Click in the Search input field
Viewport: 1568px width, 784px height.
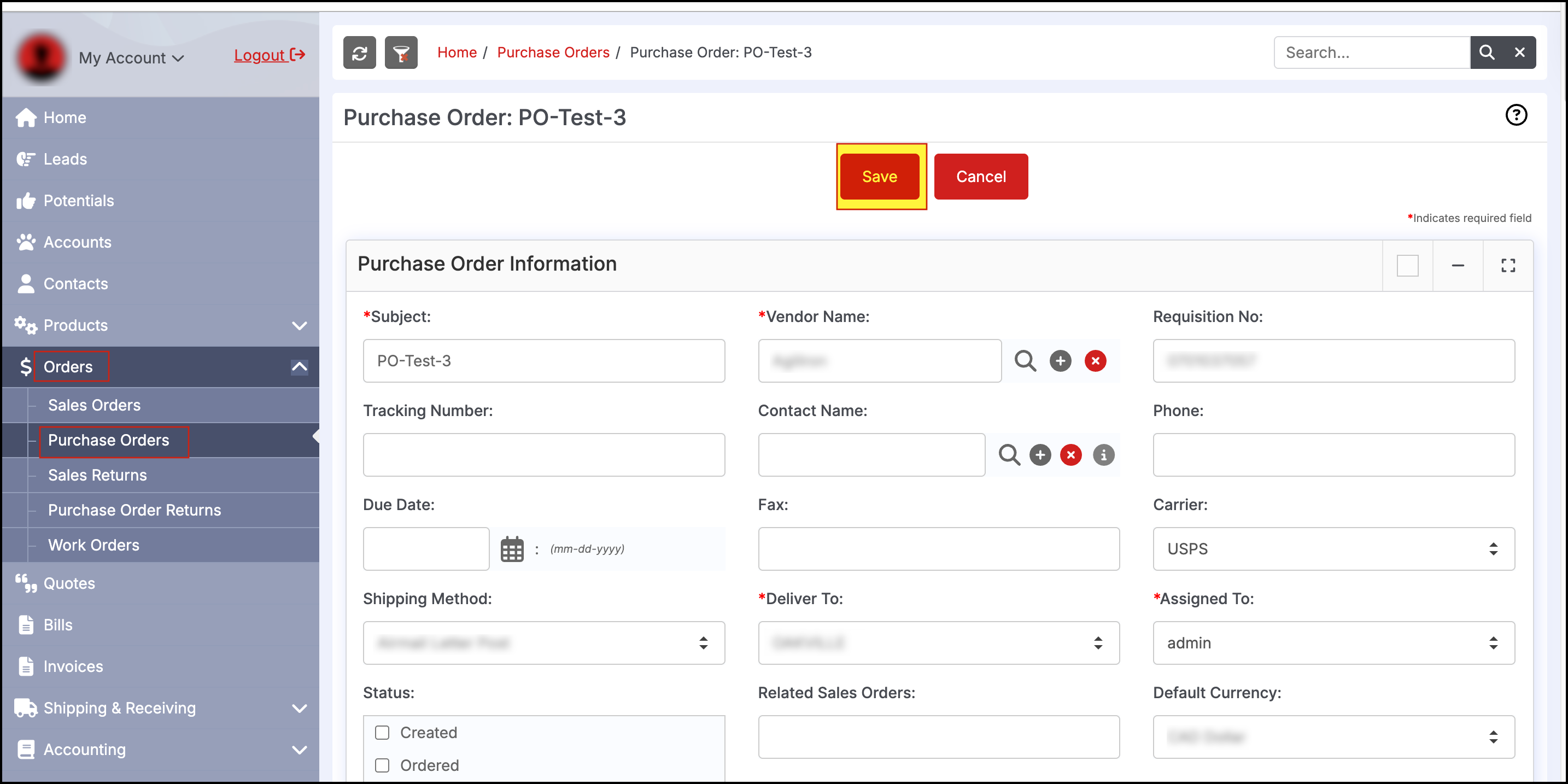point(1372,53)
